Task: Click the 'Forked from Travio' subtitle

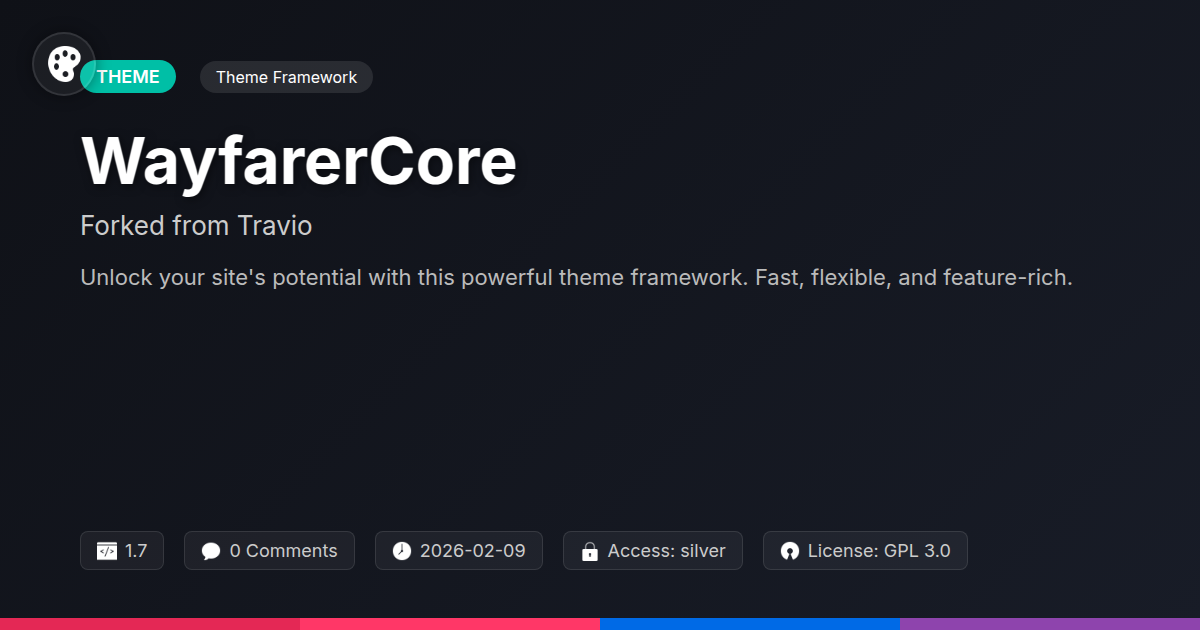Action: [x=196, y=226]
